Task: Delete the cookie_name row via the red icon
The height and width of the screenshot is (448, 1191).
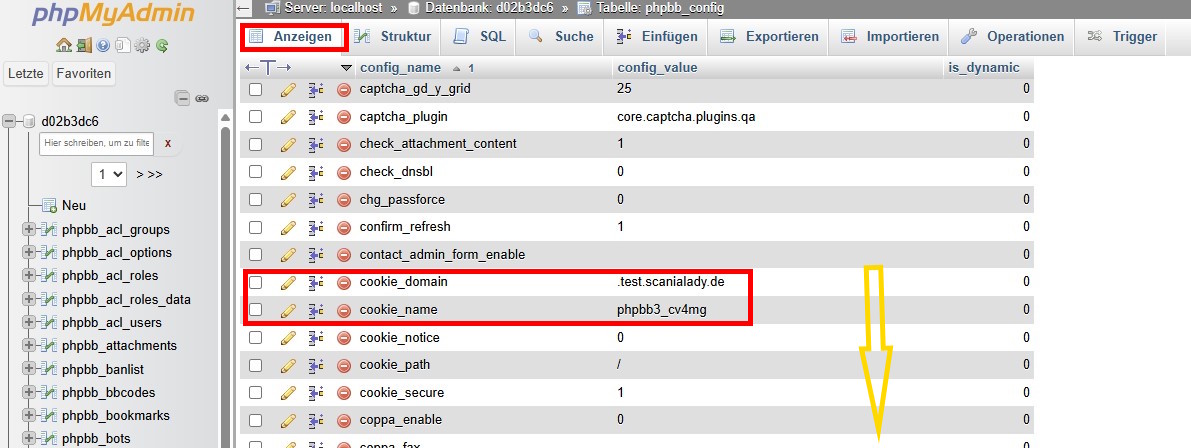Action: click(345, 310)
